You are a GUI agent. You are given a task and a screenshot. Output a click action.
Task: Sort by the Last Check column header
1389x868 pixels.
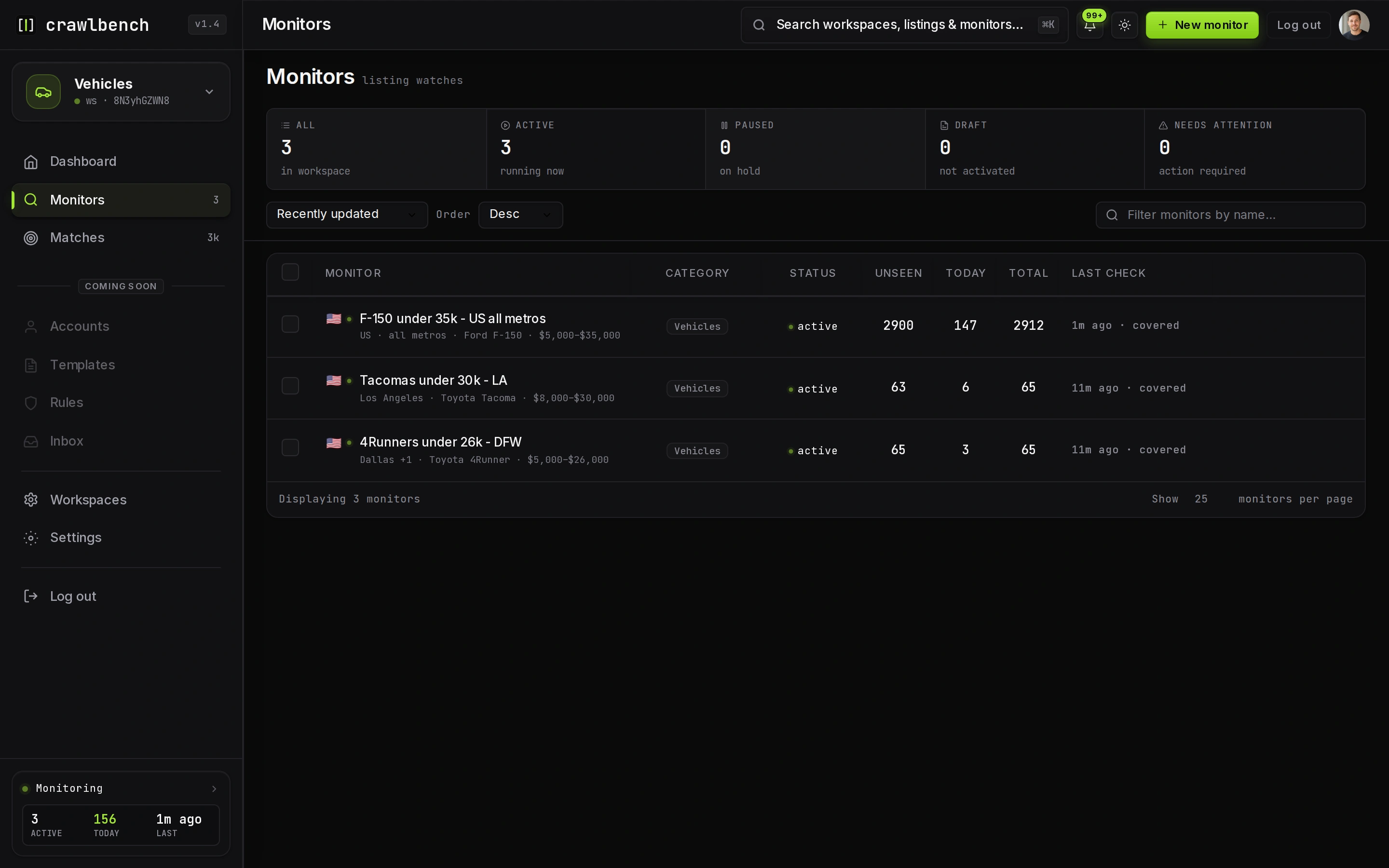[1108, 273]
